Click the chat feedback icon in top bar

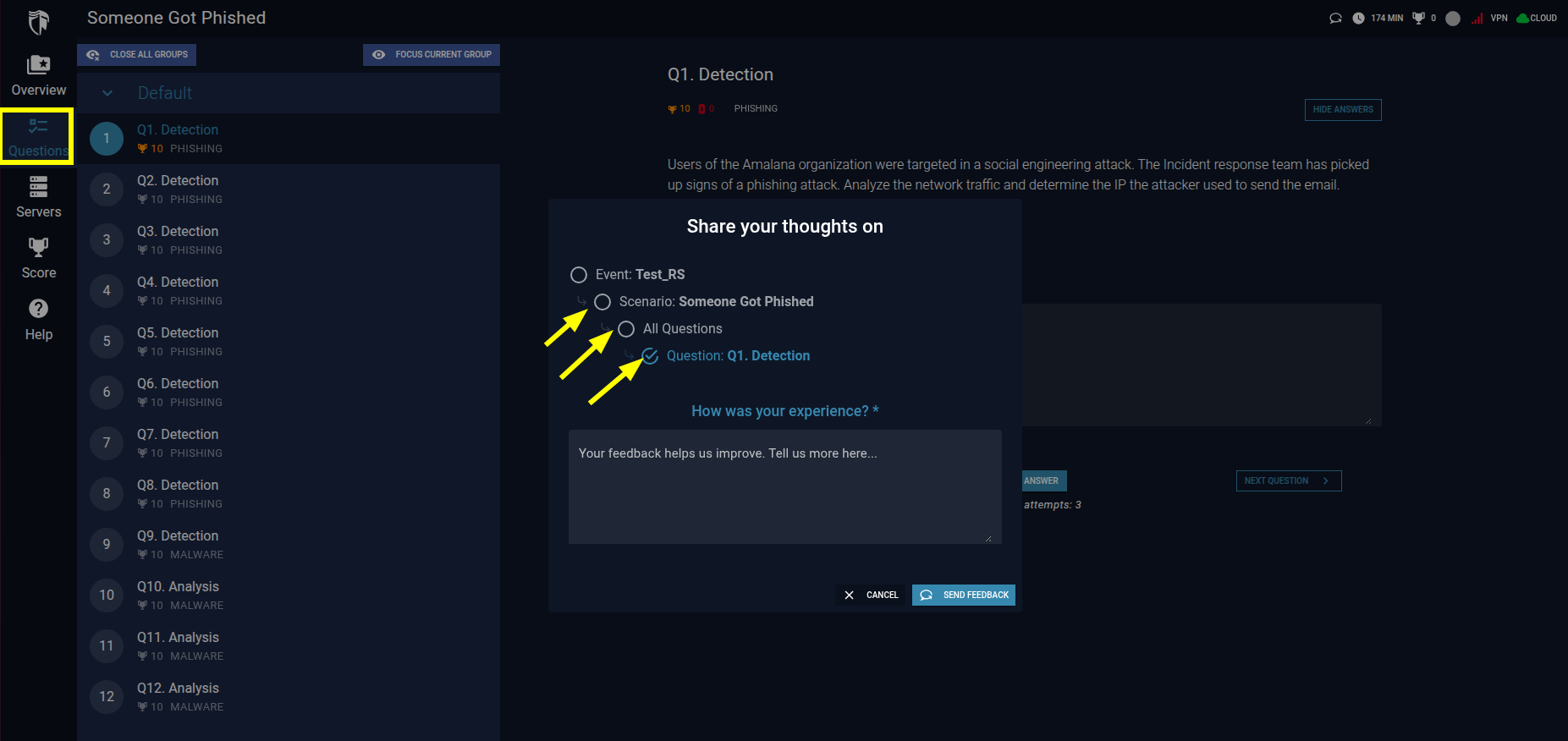(x=1335, y=18)
